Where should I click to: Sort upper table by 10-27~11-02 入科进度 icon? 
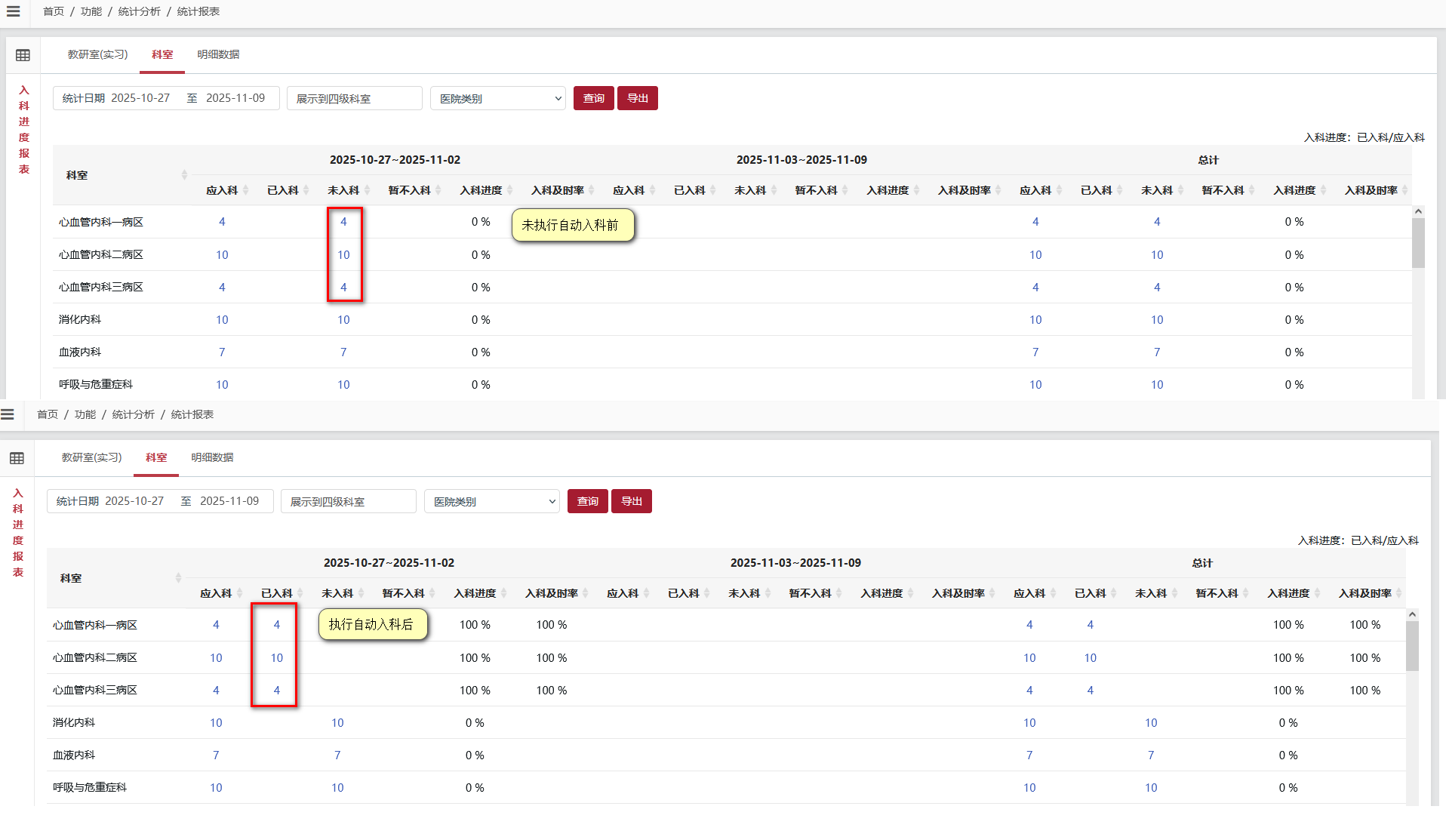[x=509, y=190]
